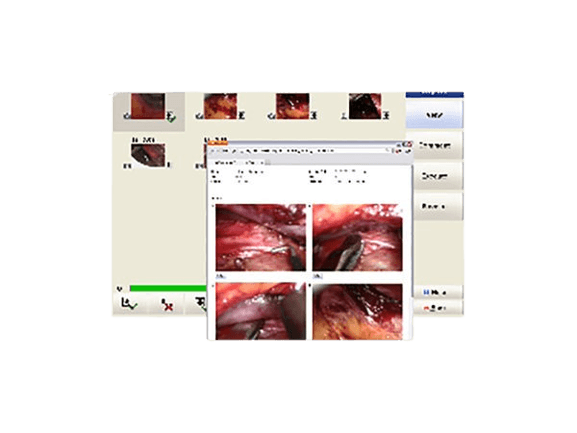
Task: Toggle the selection mark right of the third thumbnail
Action: coord(314,116)
